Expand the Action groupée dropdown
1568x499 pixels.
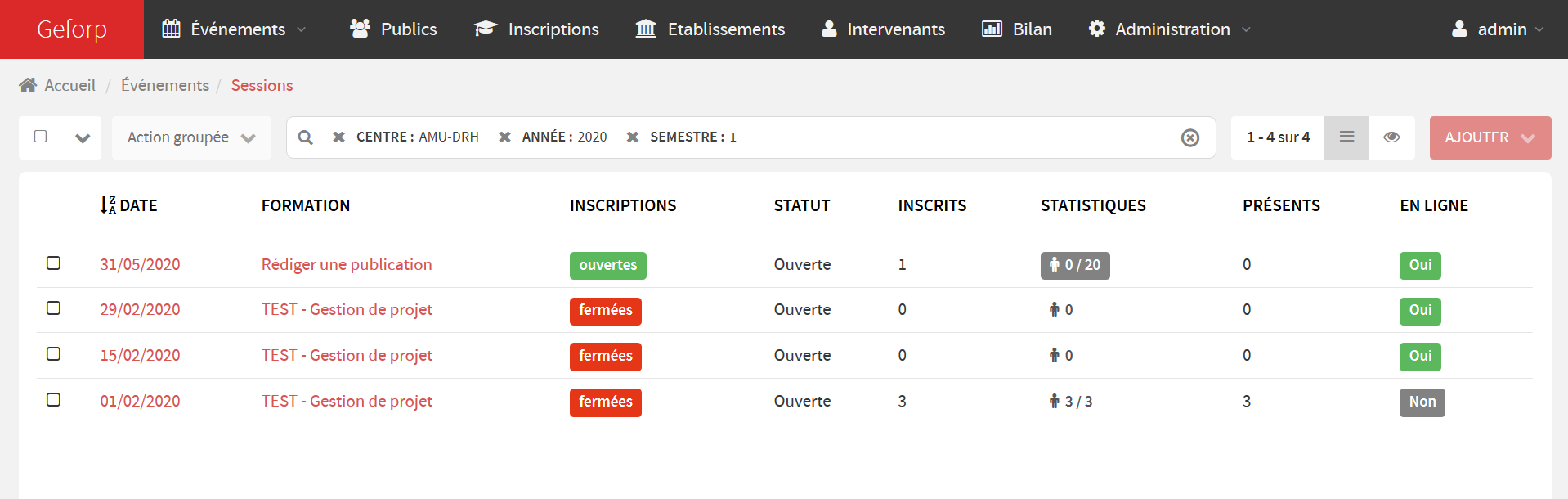point(191,137)
